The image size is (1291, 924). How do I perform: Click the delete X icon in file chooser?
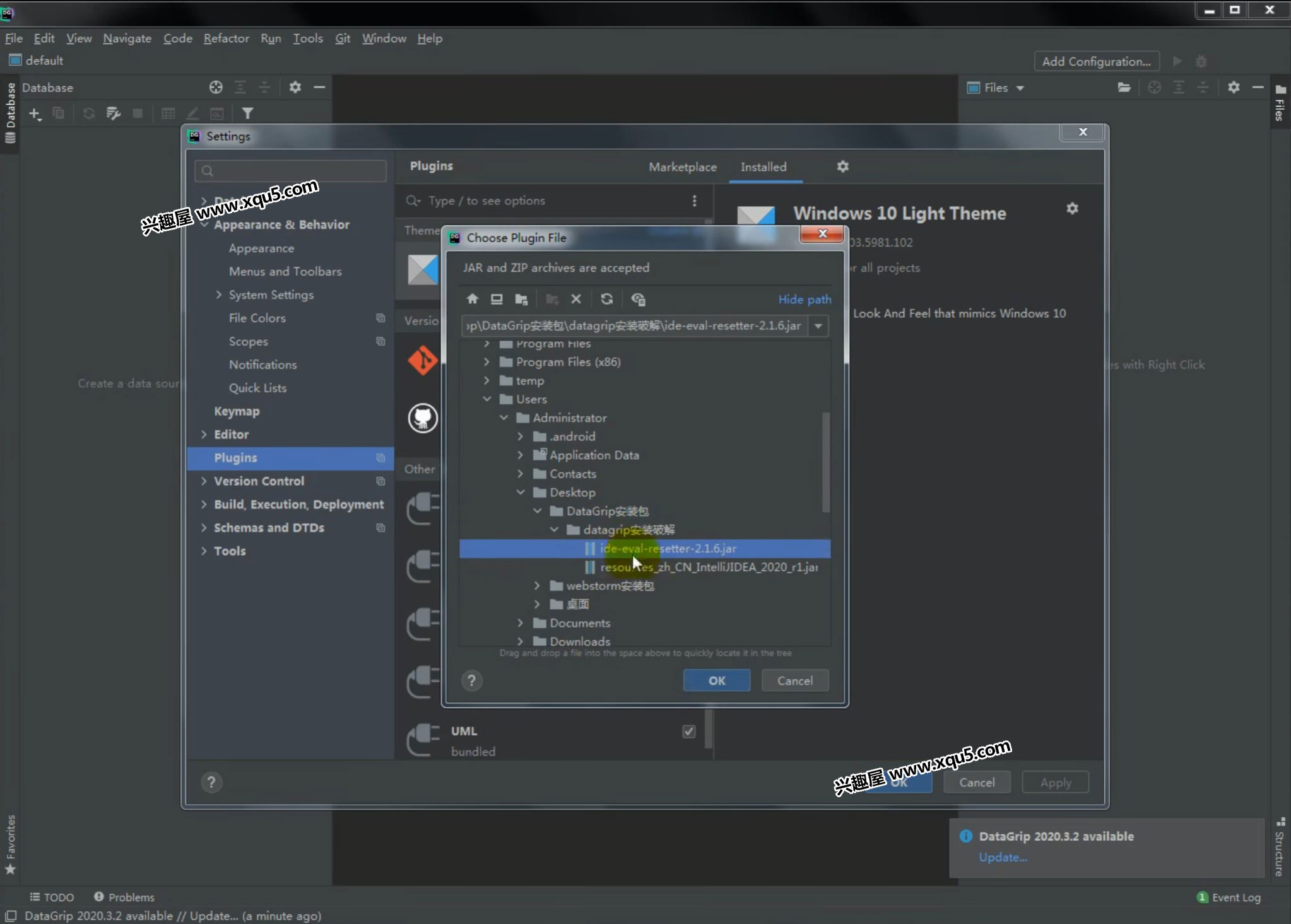point(576,299)
